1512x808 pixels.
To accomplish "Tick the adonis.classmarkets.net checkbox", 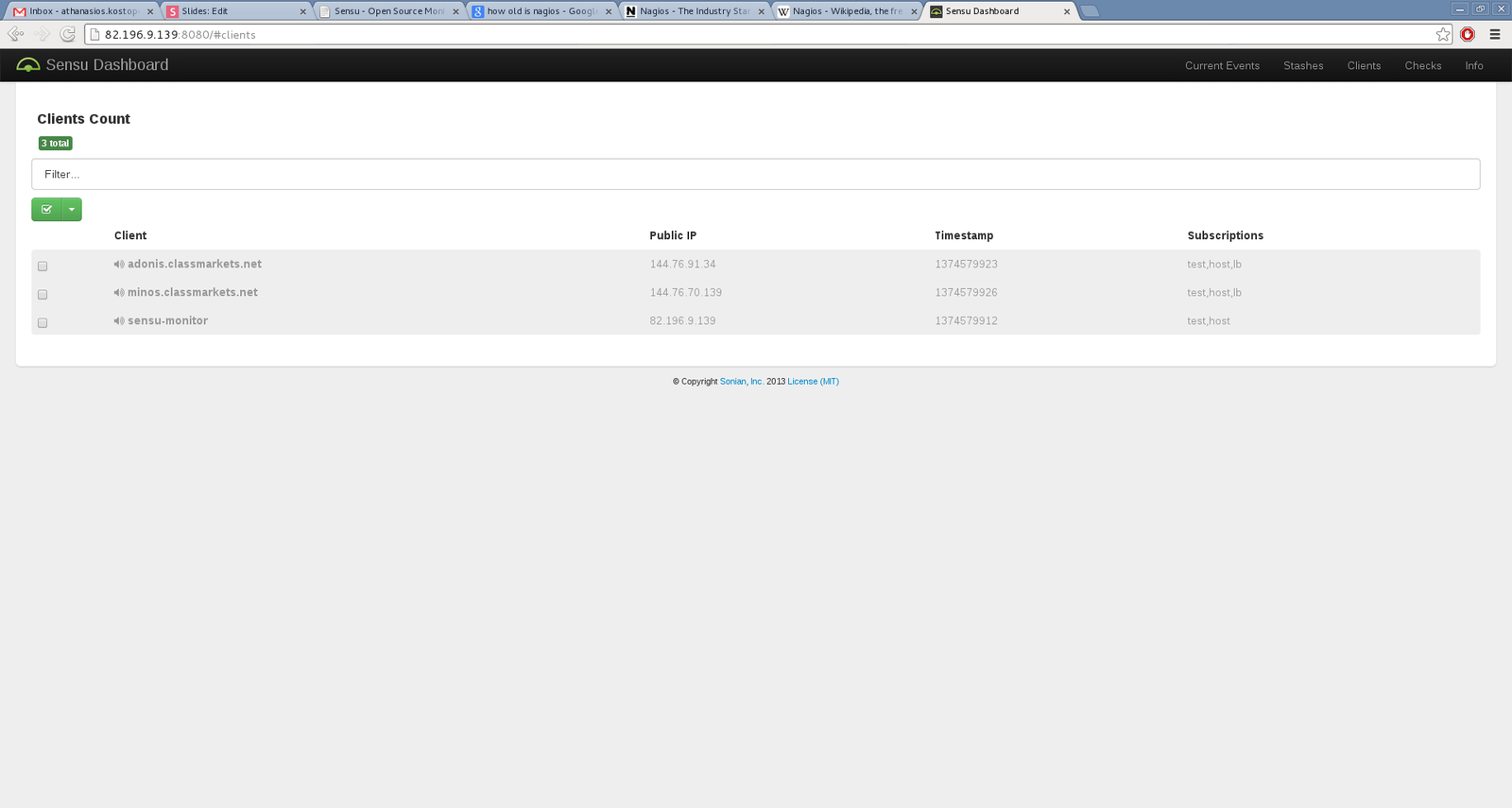I will (43, 266).
